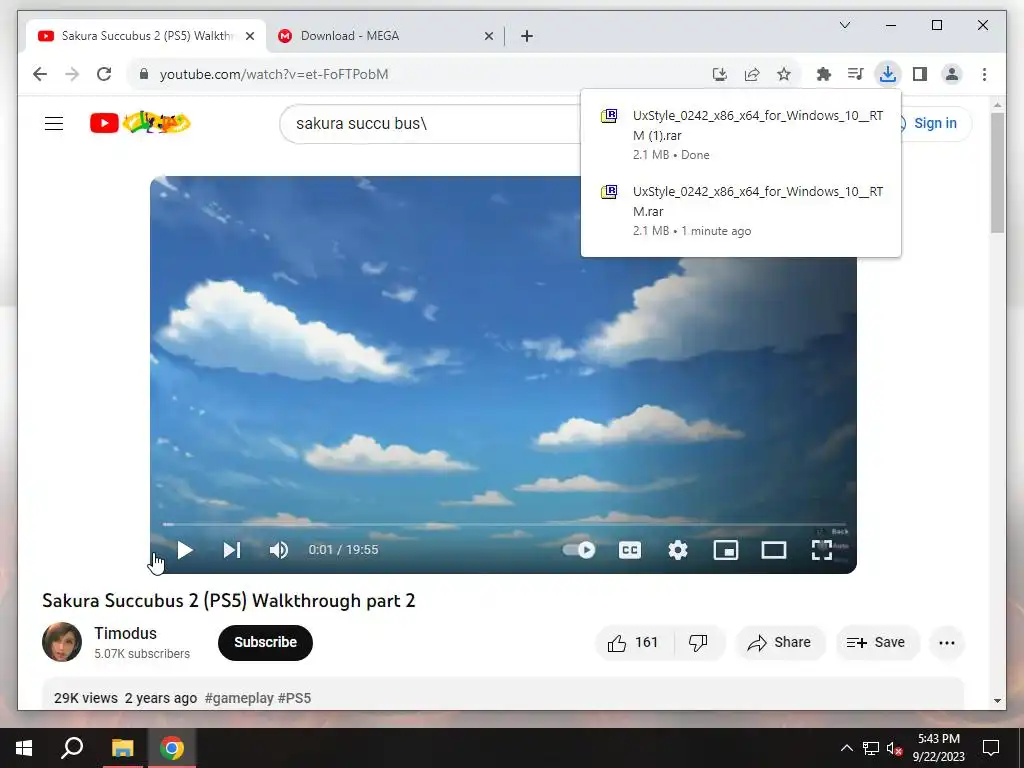Toggle autoplay switch in player
Screen dimensions: 1024x768
(579, 550)
